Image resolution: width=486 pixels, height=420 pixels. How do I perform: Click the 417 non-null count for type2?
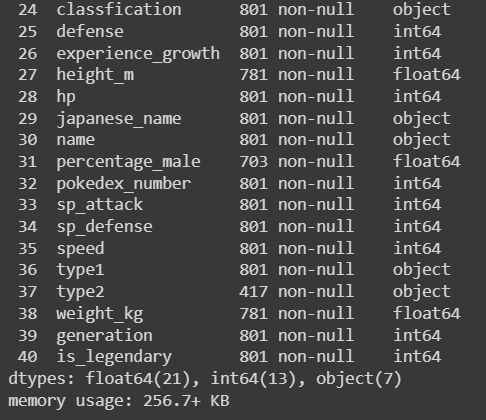point(297,292)
